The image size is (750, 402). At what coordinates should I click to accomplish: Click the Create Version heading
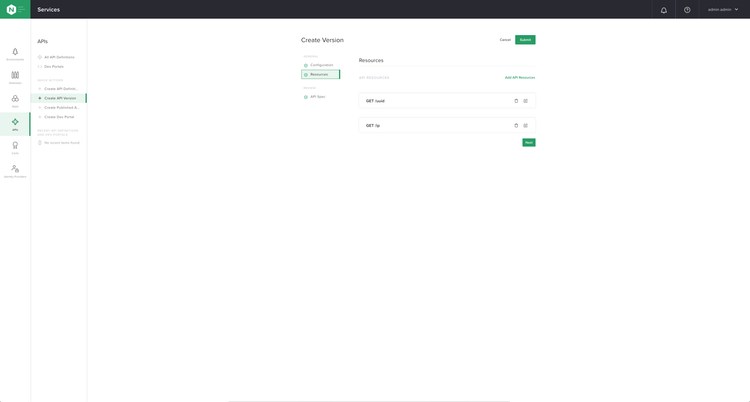click(x=322, y=40)
